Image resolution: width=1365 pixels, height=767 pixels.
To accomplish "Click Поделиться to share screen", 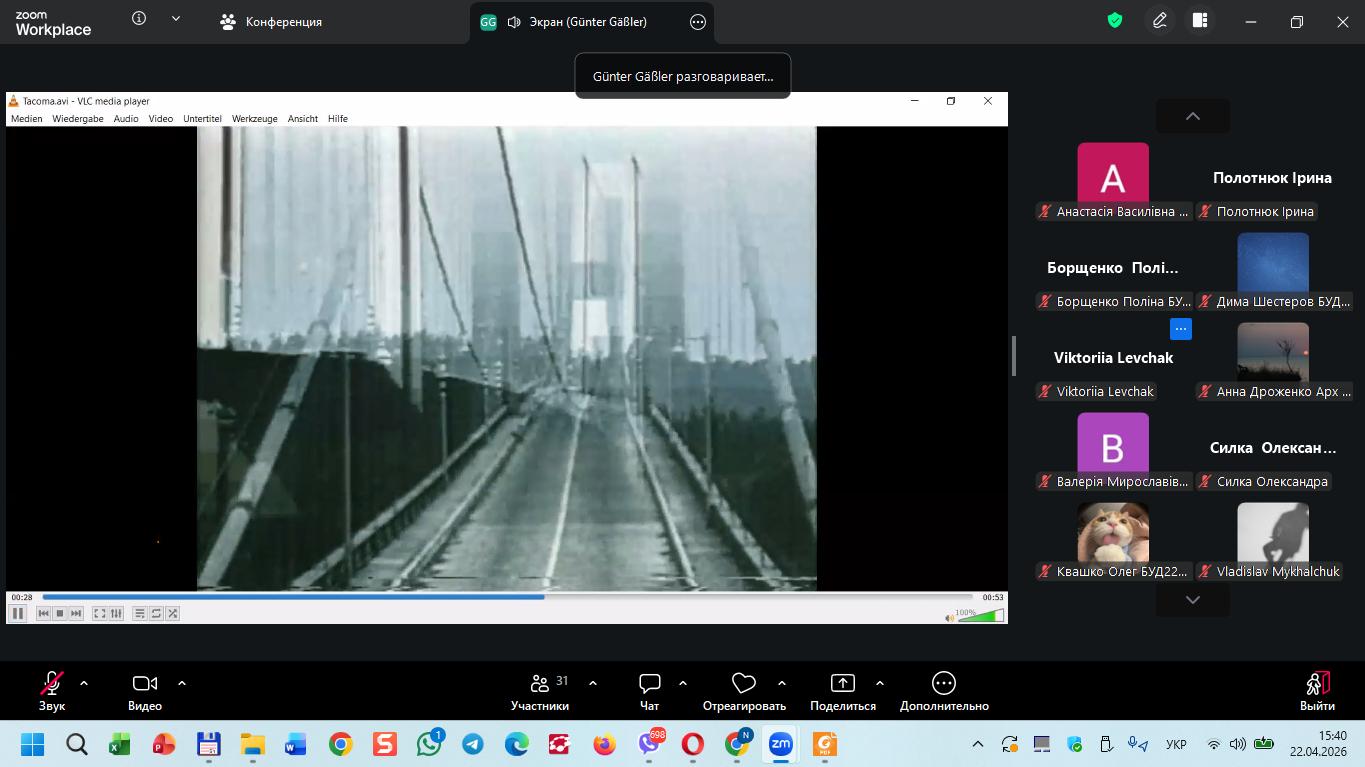I will click(842, 691).
